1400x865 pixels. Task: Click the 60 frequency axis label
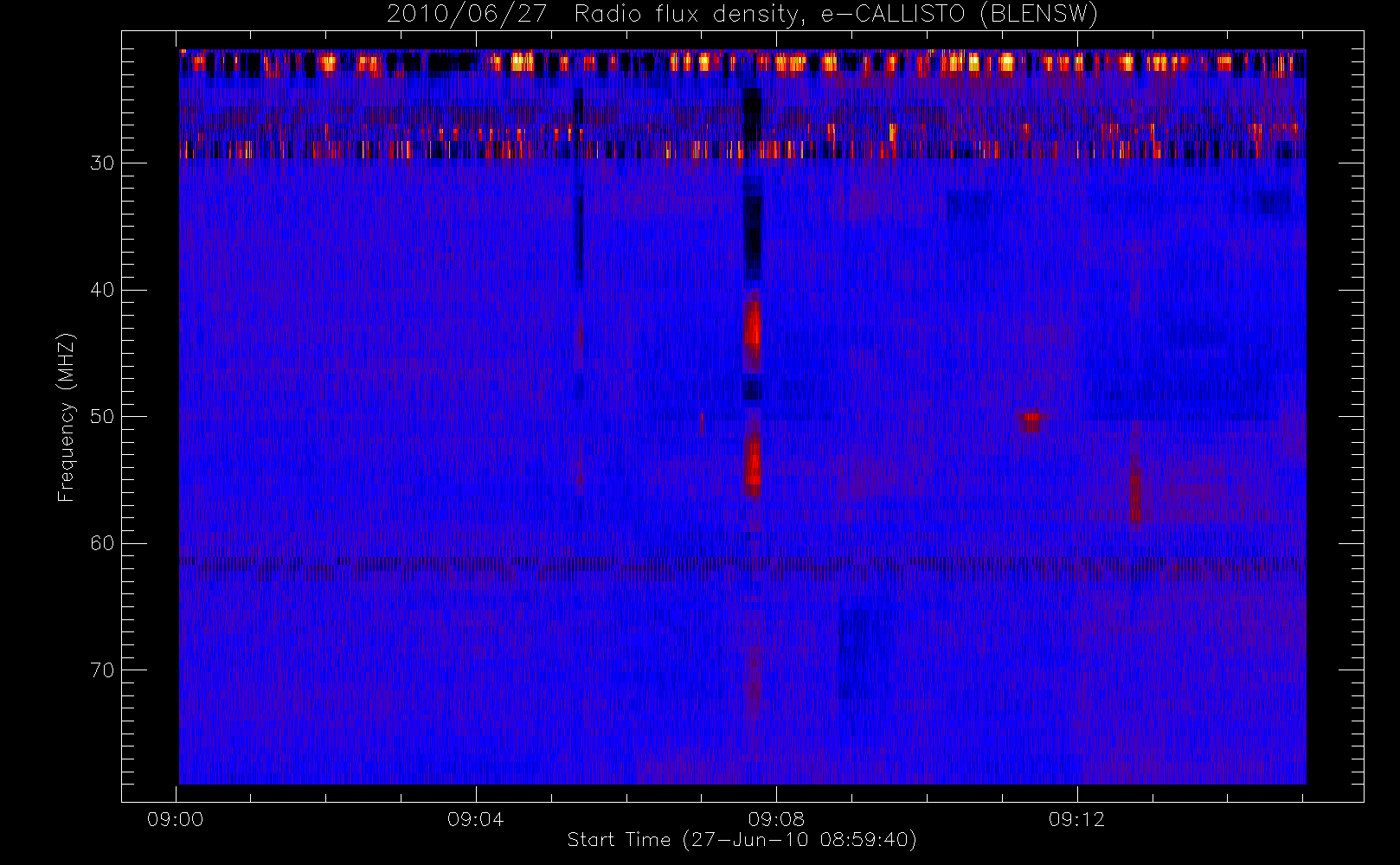tap(102, 543)
